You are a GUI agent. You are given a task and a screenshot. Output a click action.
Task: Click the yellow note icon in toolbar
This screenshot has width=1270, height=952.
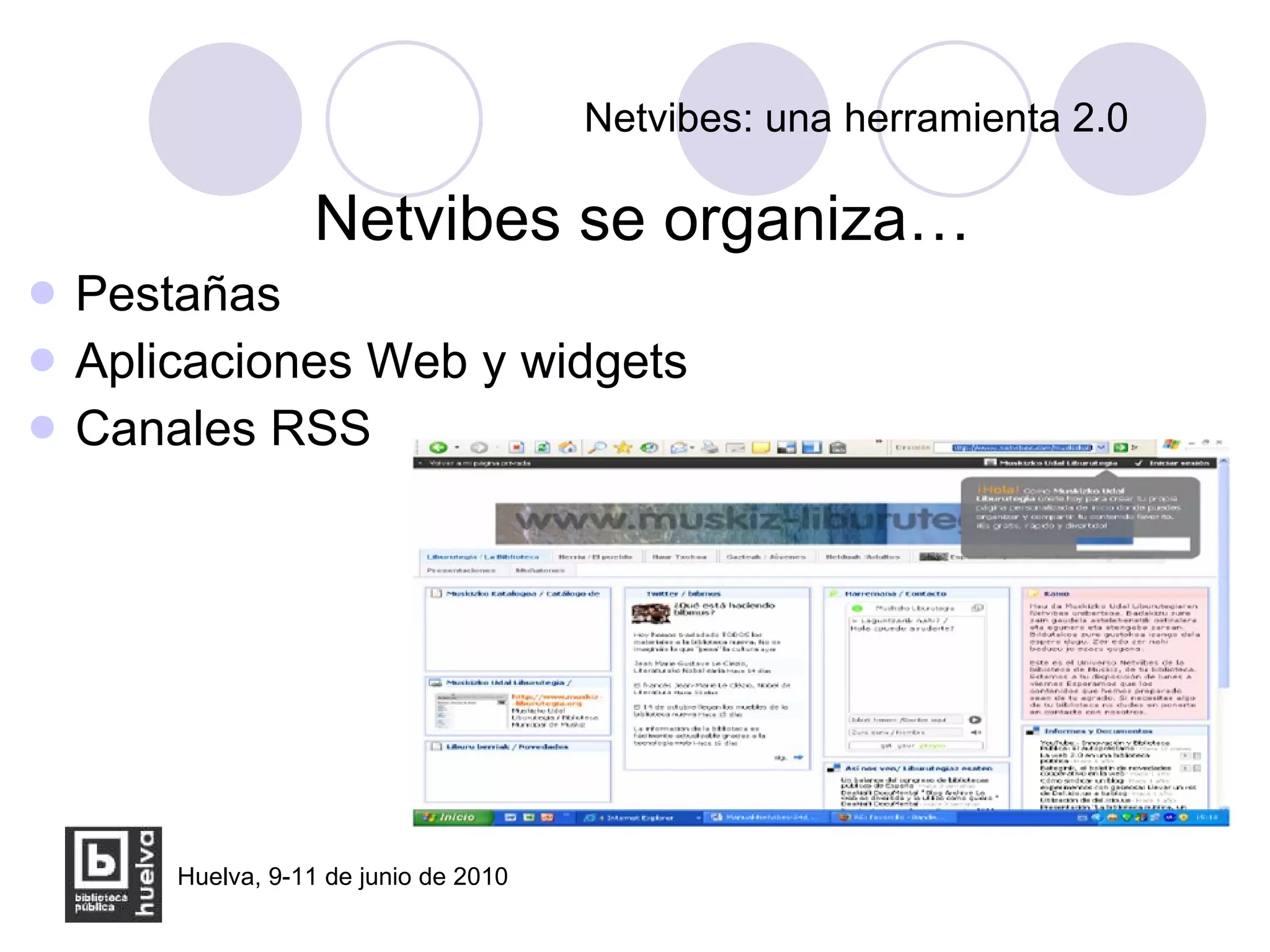pyautogui.click(x=761, y=447)
